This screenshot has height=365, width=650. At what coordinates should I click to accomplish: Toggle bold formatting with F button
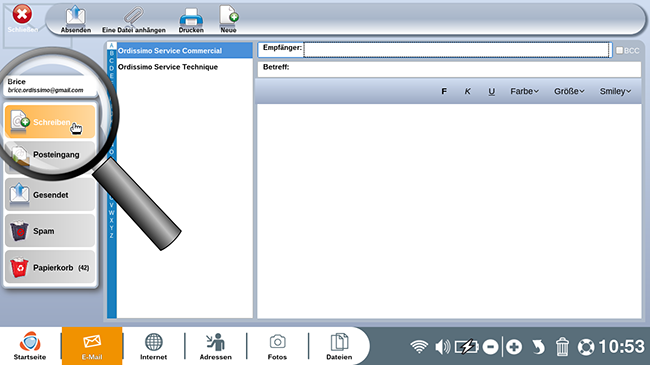[444, 91]
